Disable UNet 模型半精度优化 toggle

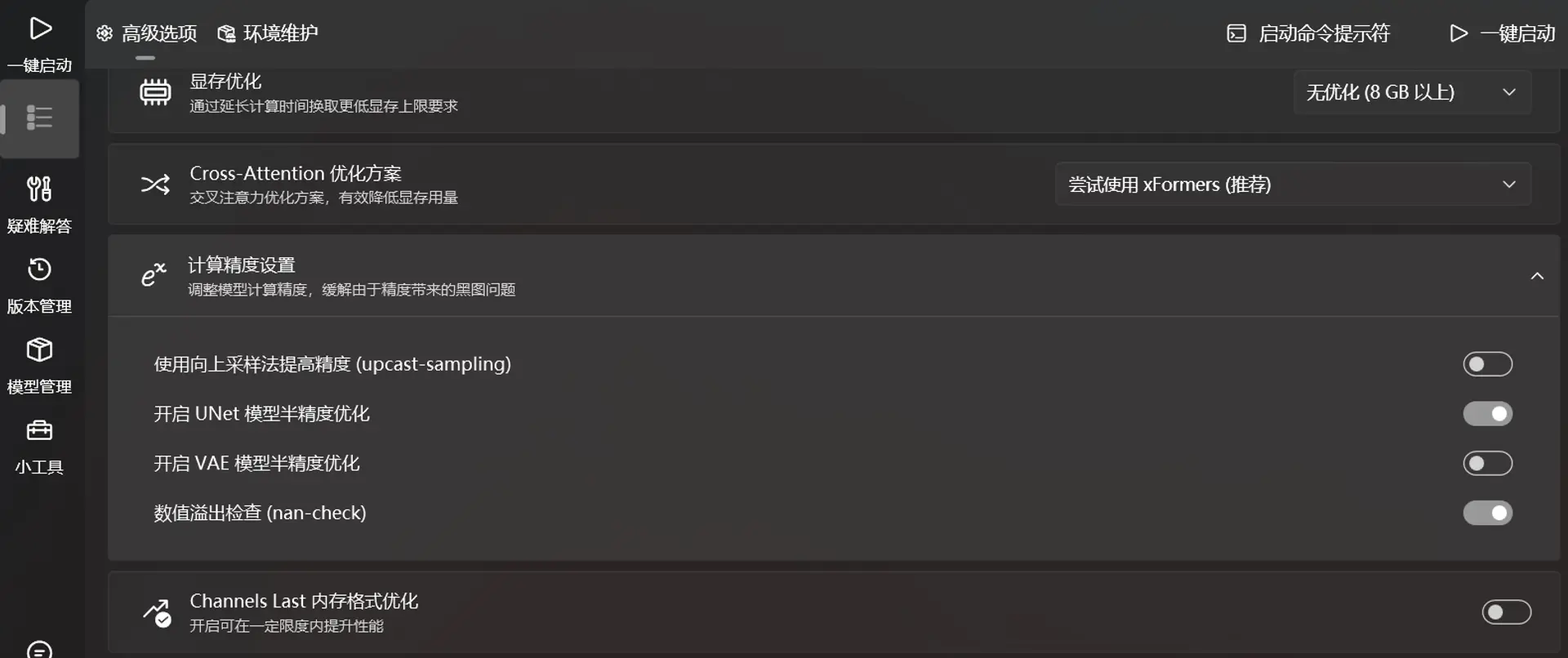(1487, 414)
